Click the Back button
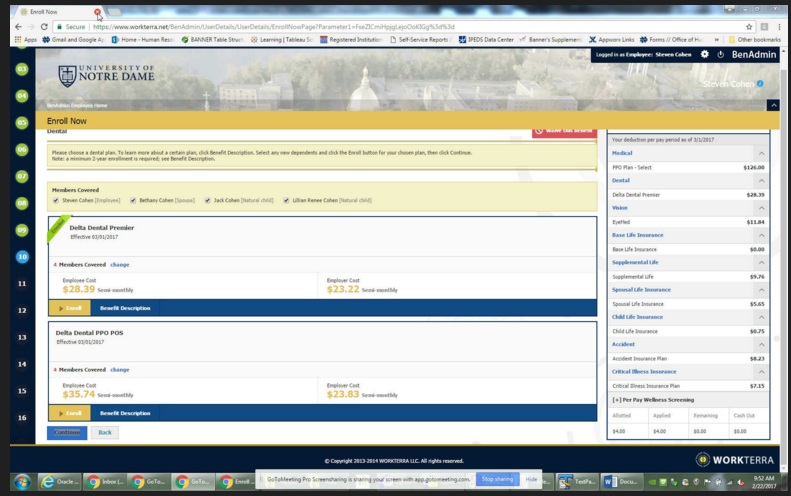 click(x=104, y=432)
